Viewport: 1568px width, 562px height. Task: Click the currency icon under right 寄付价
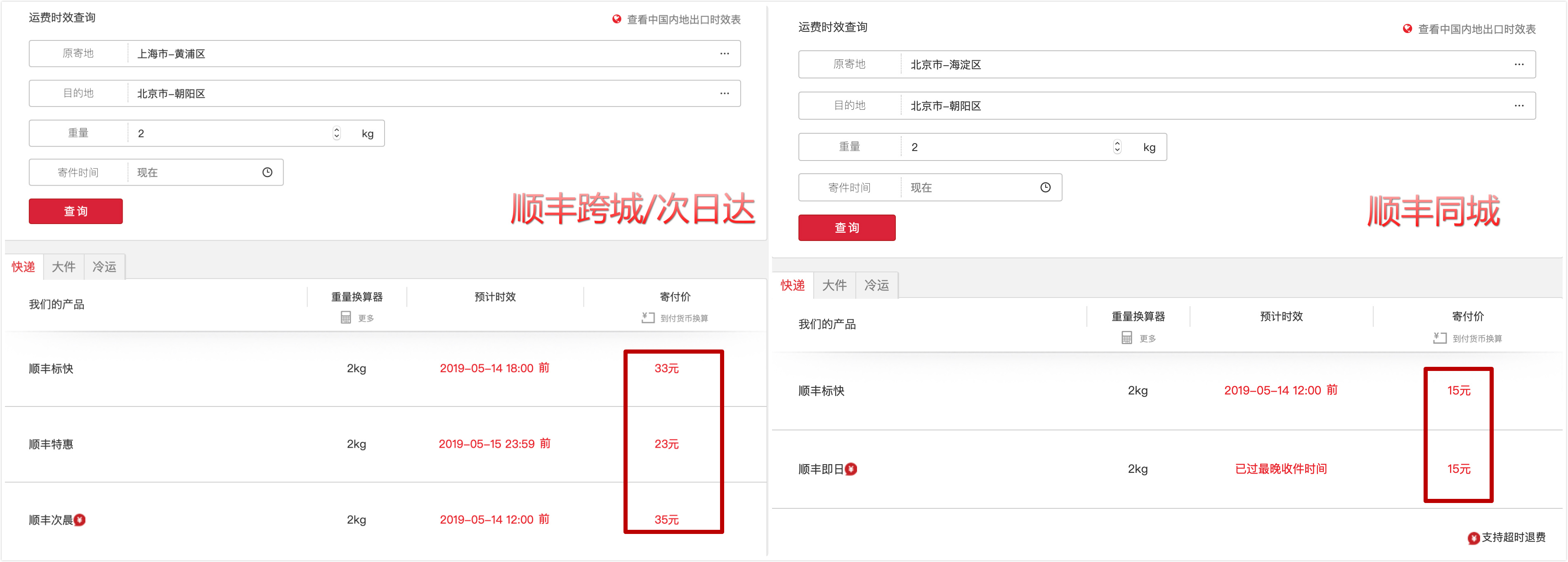1440,338
